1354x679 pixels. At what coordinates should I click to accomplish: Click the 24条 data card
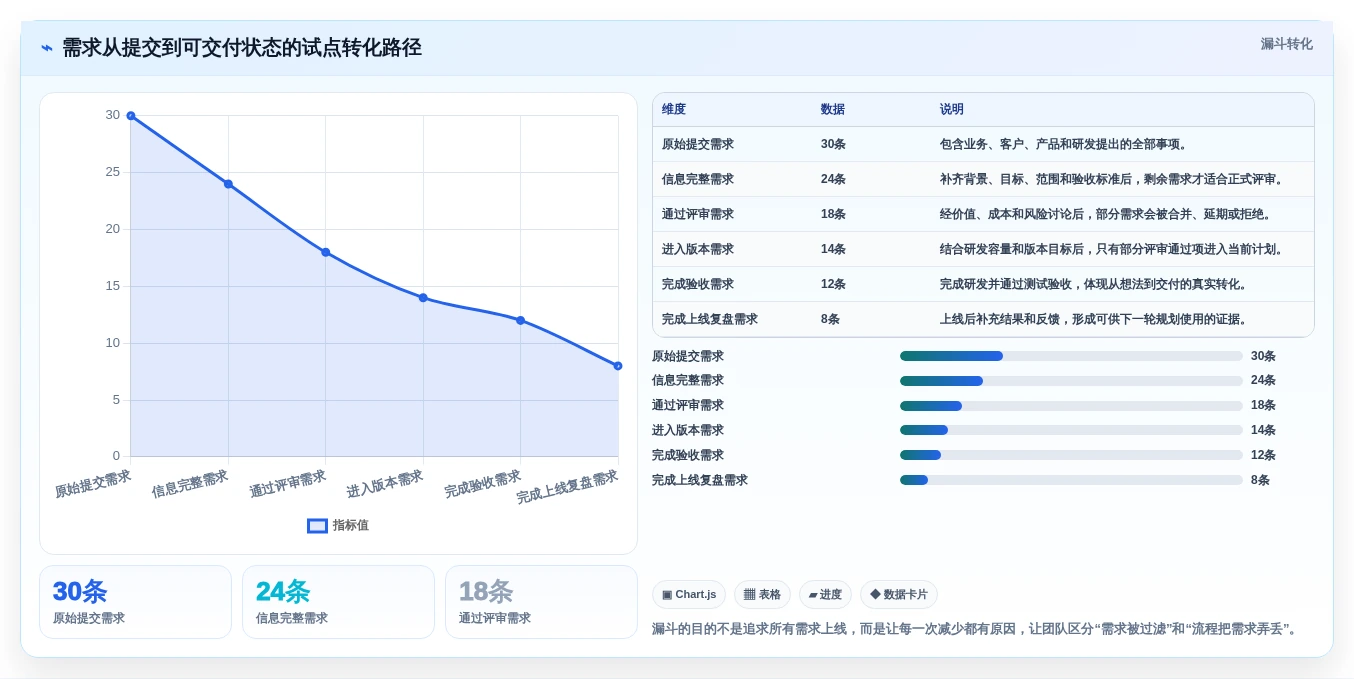click(x=338, y=602)
